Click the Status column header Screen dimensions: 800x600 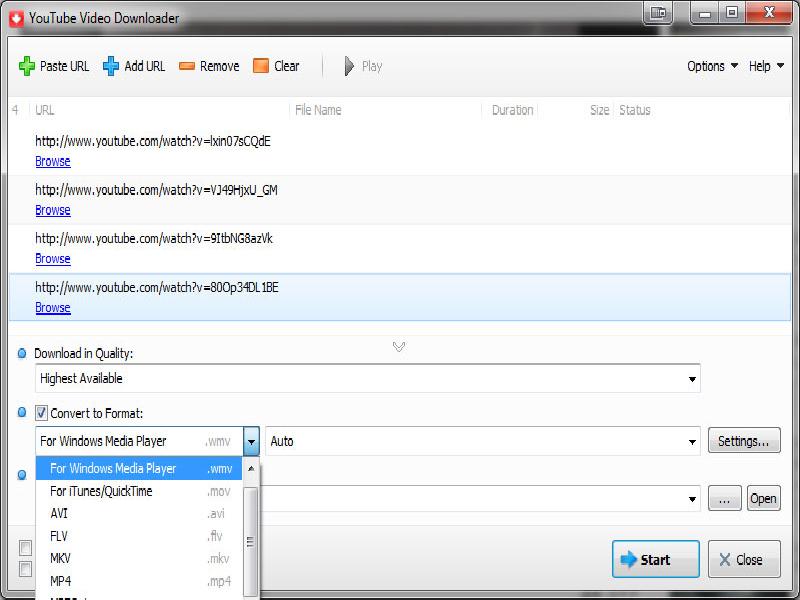tap(702, 110)
